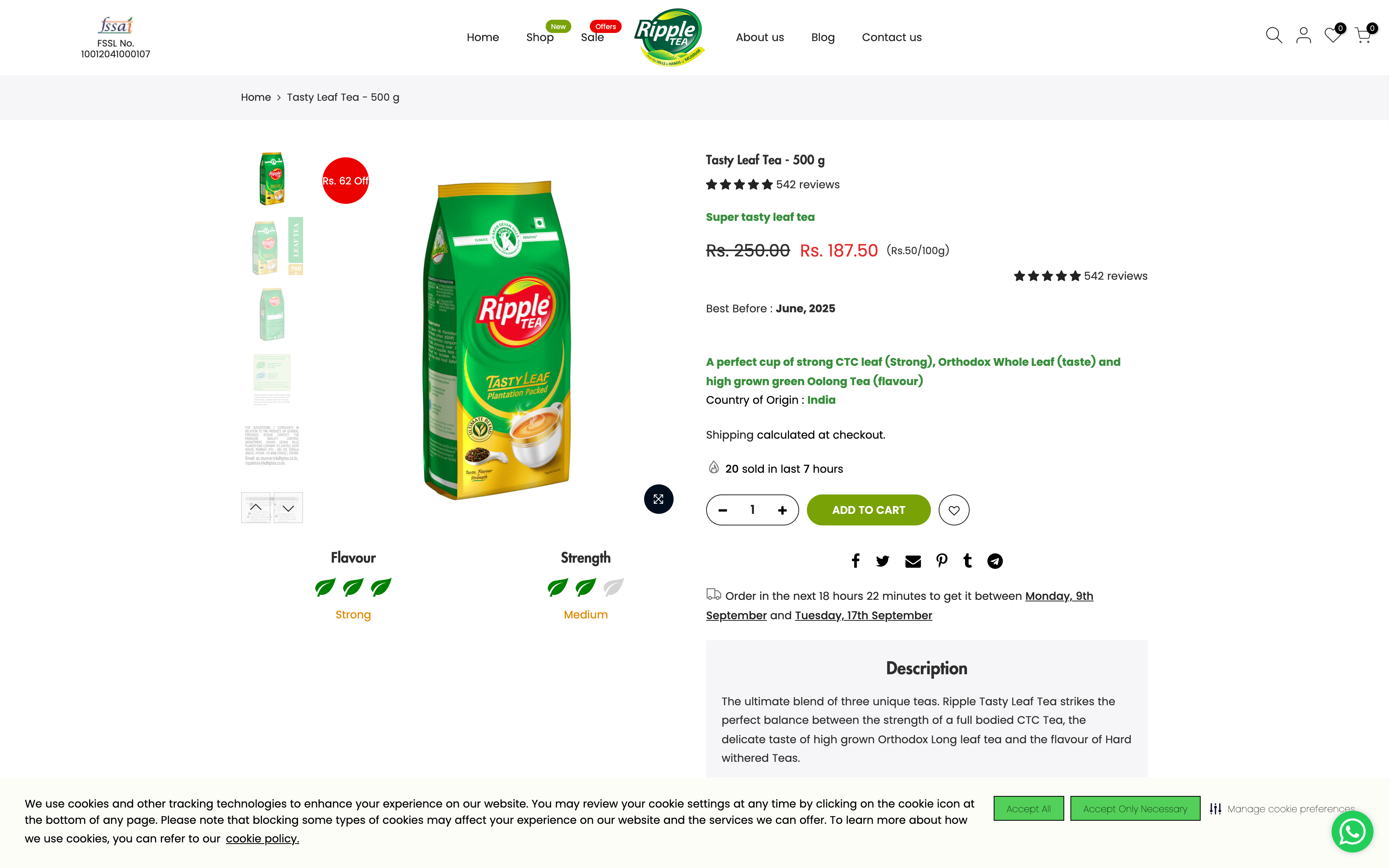1389x868 pixels.
Task: Open the shopping cart icon
Action: click(x=1363, y=36)
